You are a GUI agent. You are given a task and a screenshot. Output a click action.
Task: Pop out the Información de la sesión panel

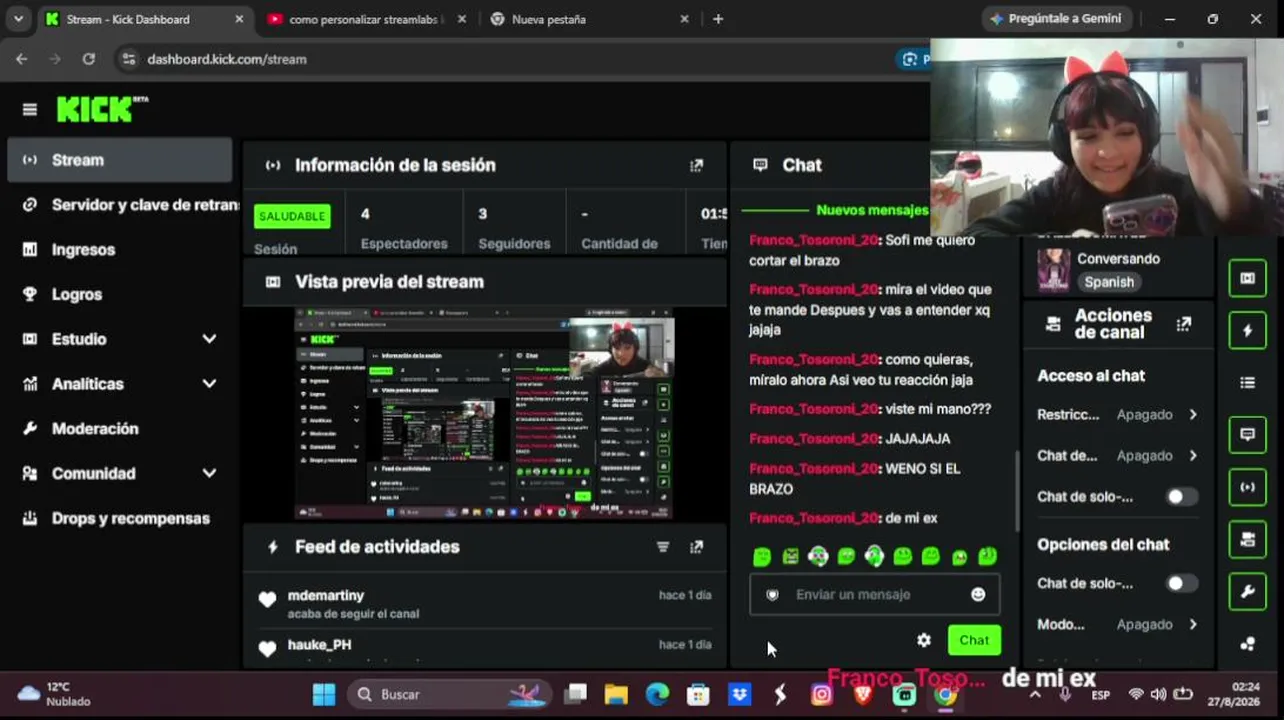click(696, 166)
